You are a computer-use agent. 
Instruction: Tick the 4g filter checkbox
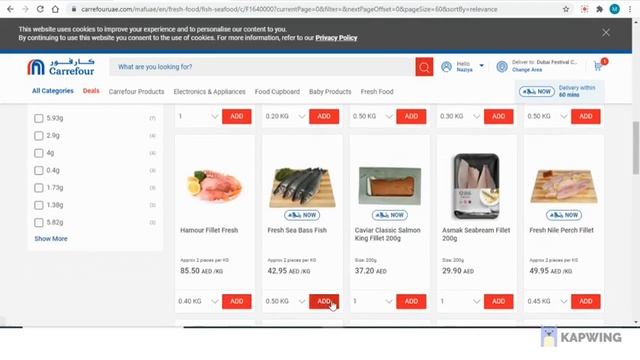coord(39,153)
